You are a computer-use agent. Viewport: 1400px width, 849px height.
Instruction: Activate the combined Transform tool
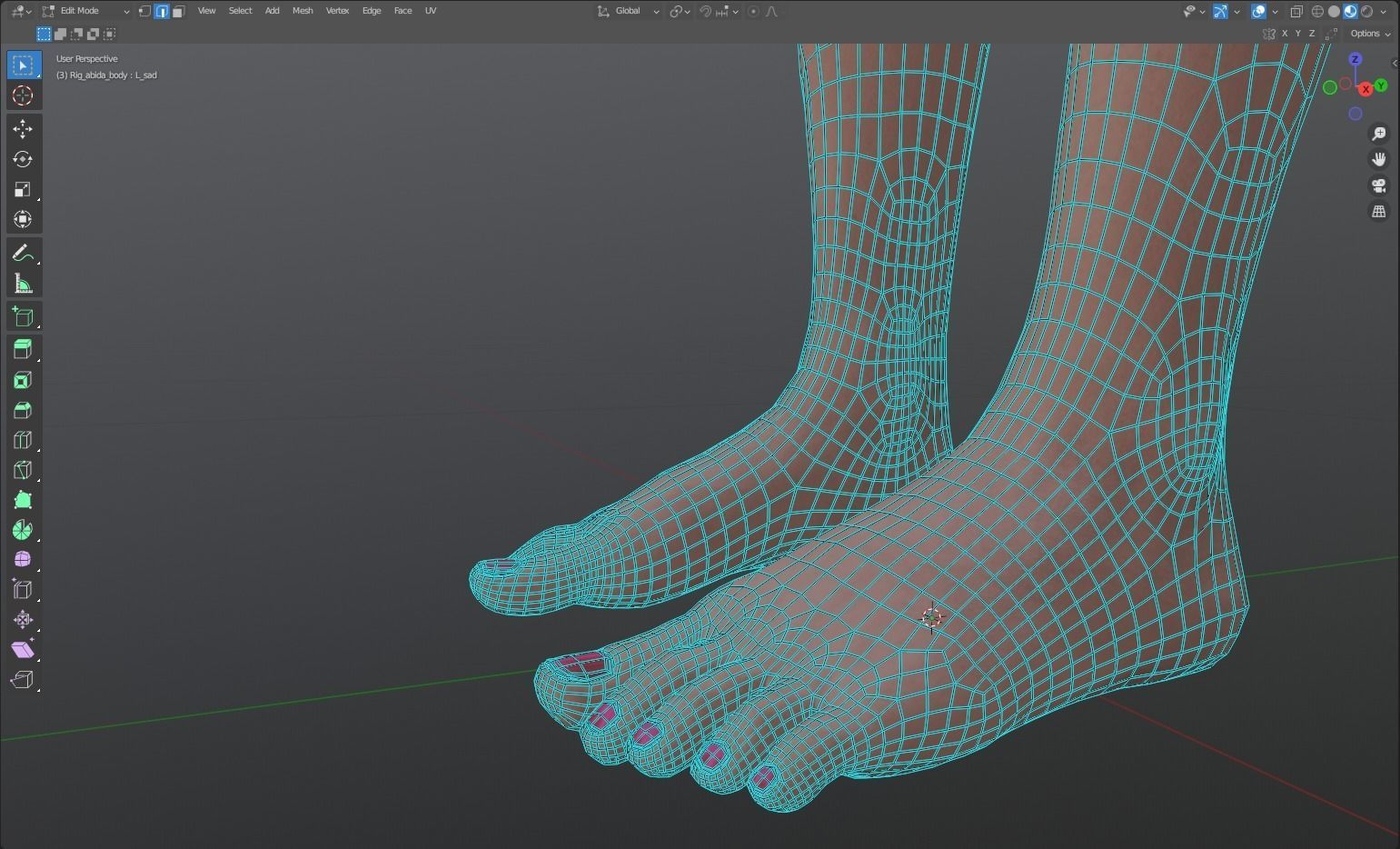[23, 219]
